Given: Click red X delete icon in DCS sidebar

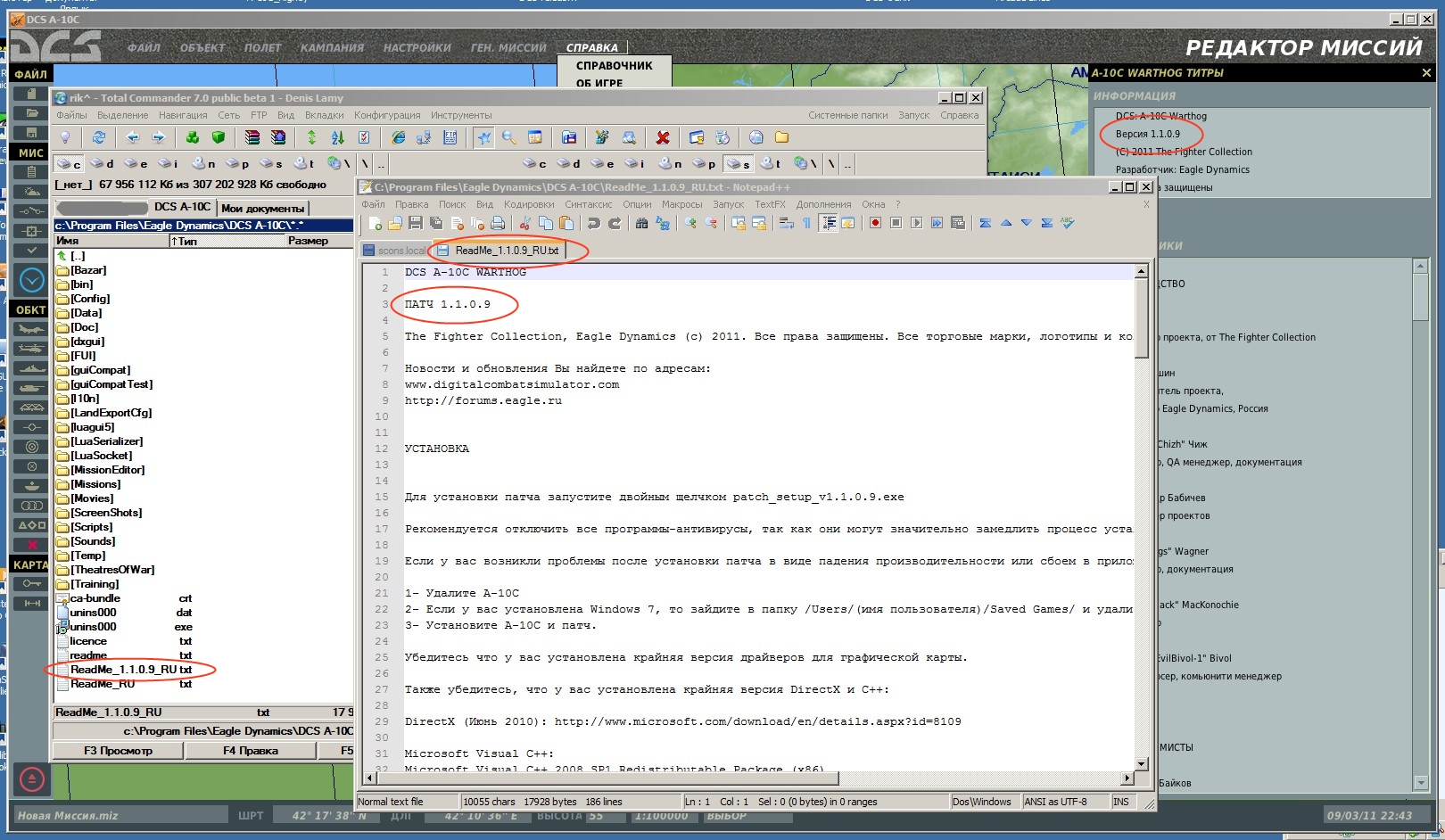Looking at the screenshot, I should coord(32,544).
